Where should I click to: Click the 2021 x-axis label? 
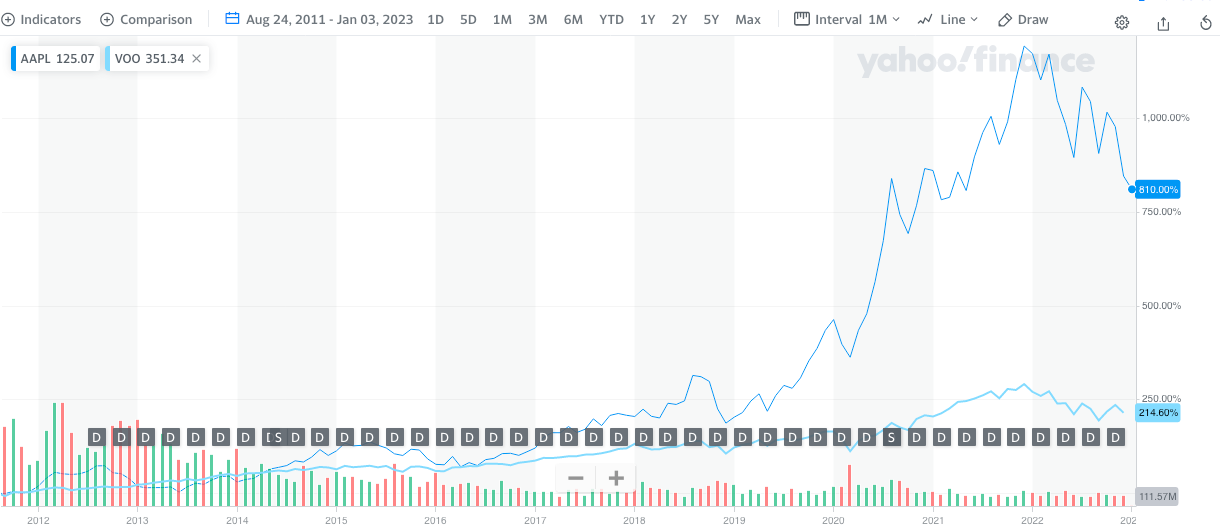[x=933, y=521]
